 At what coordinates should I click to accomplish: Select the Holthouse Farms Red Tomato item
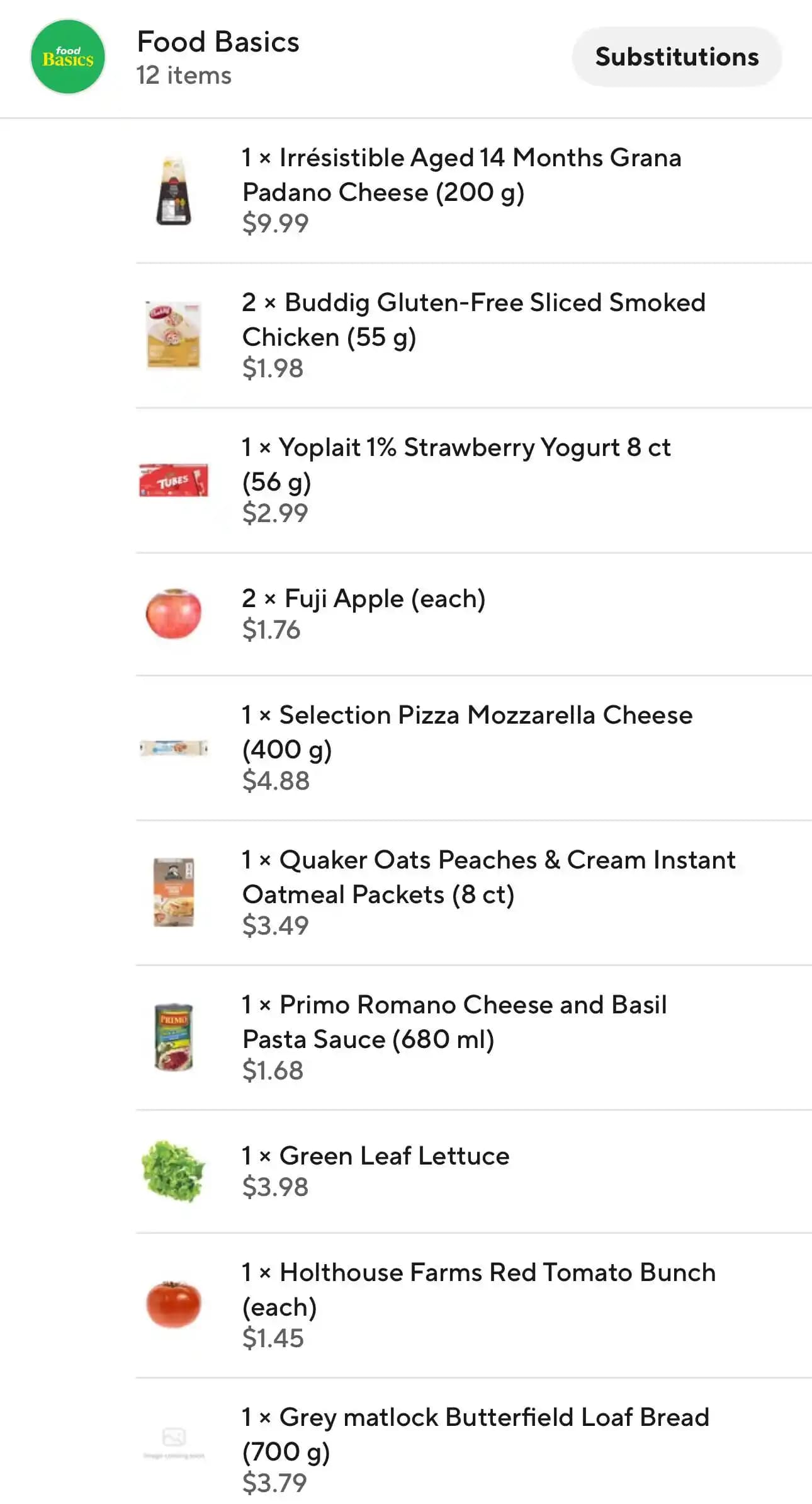(478, 1289)
